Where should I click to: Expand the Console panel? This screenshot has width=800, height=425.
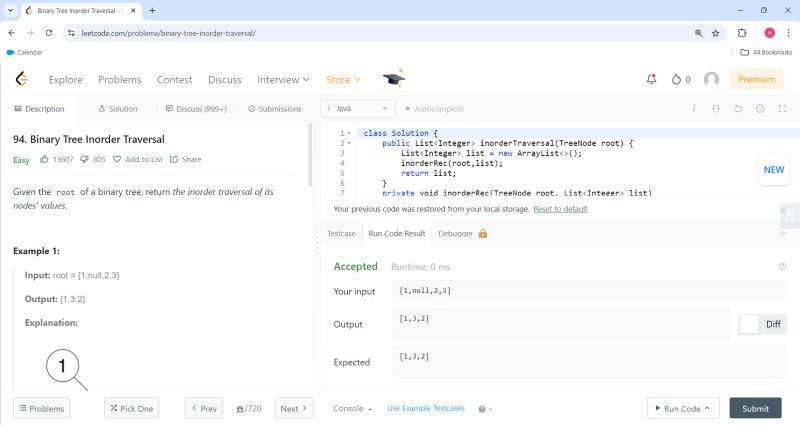(x=353, y=409)
